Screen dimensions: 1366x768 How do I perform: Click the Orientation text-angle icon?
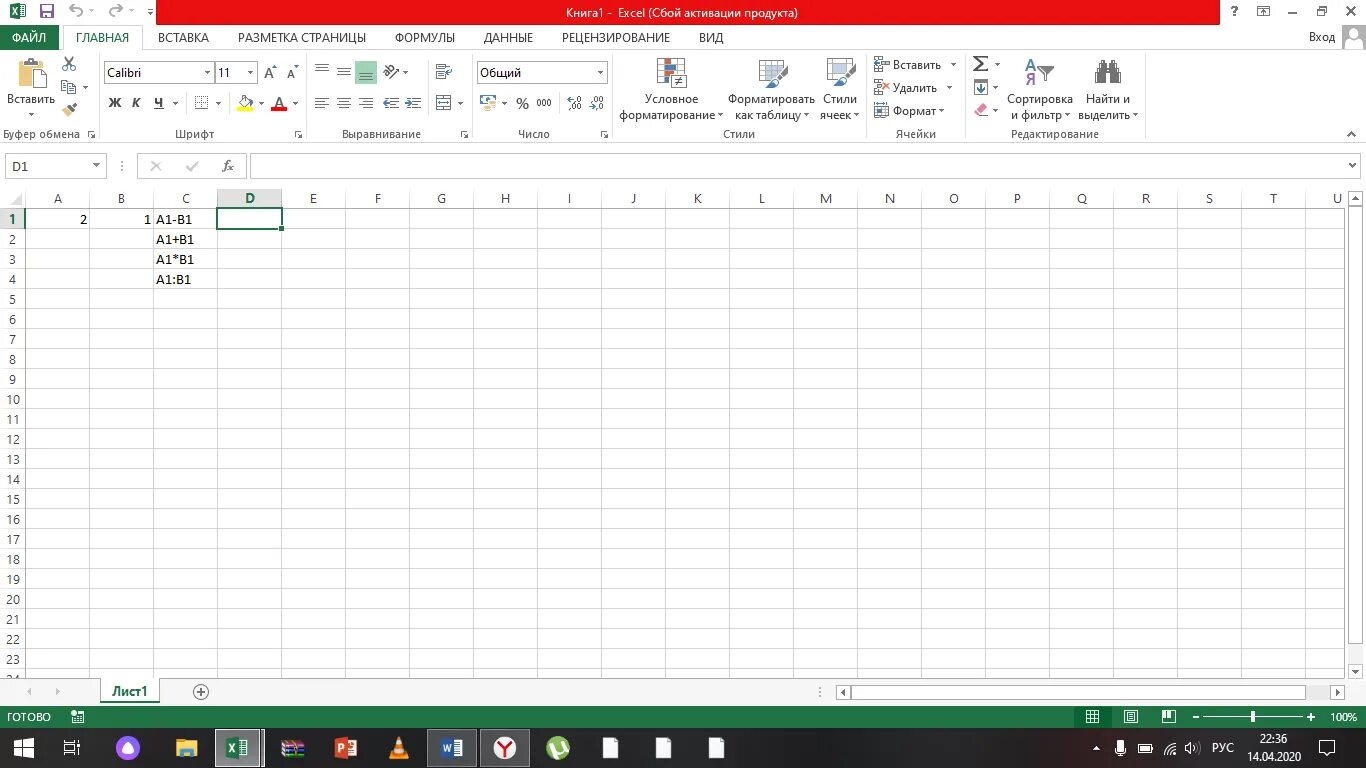click(391, 72)
